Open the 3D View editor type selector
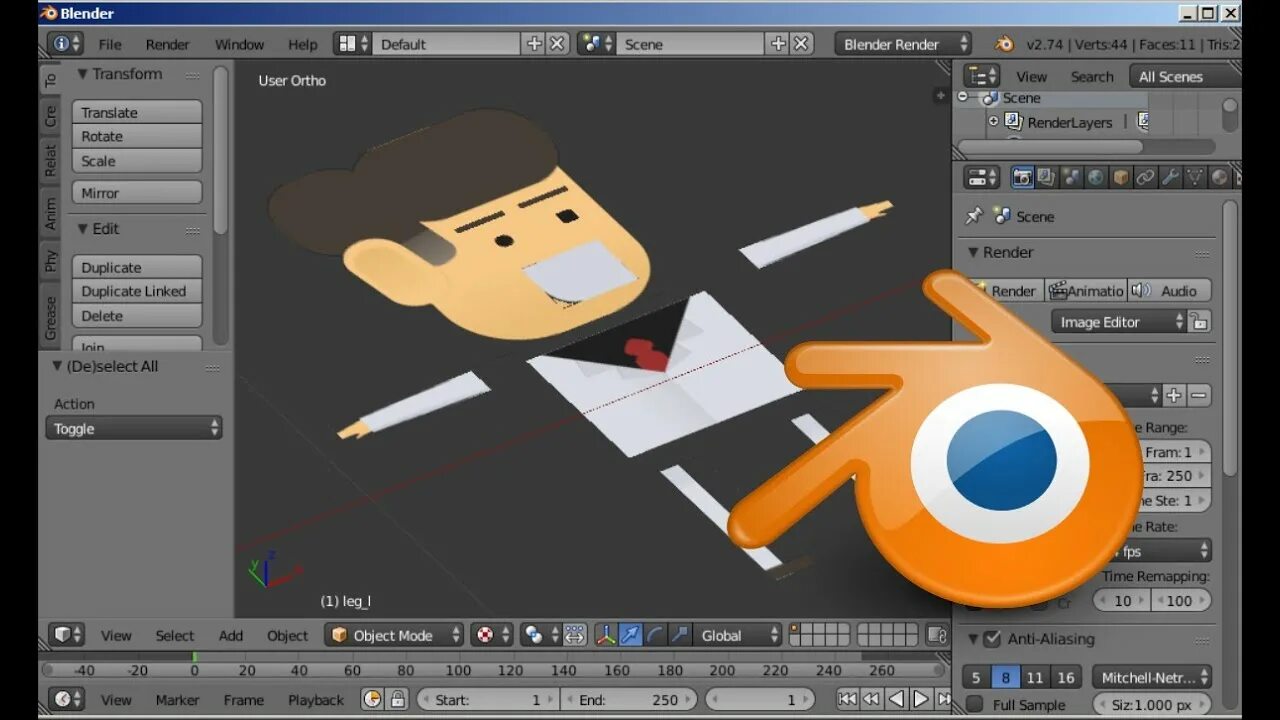The width and height of the screenshot is (1280, 720). 67,635
